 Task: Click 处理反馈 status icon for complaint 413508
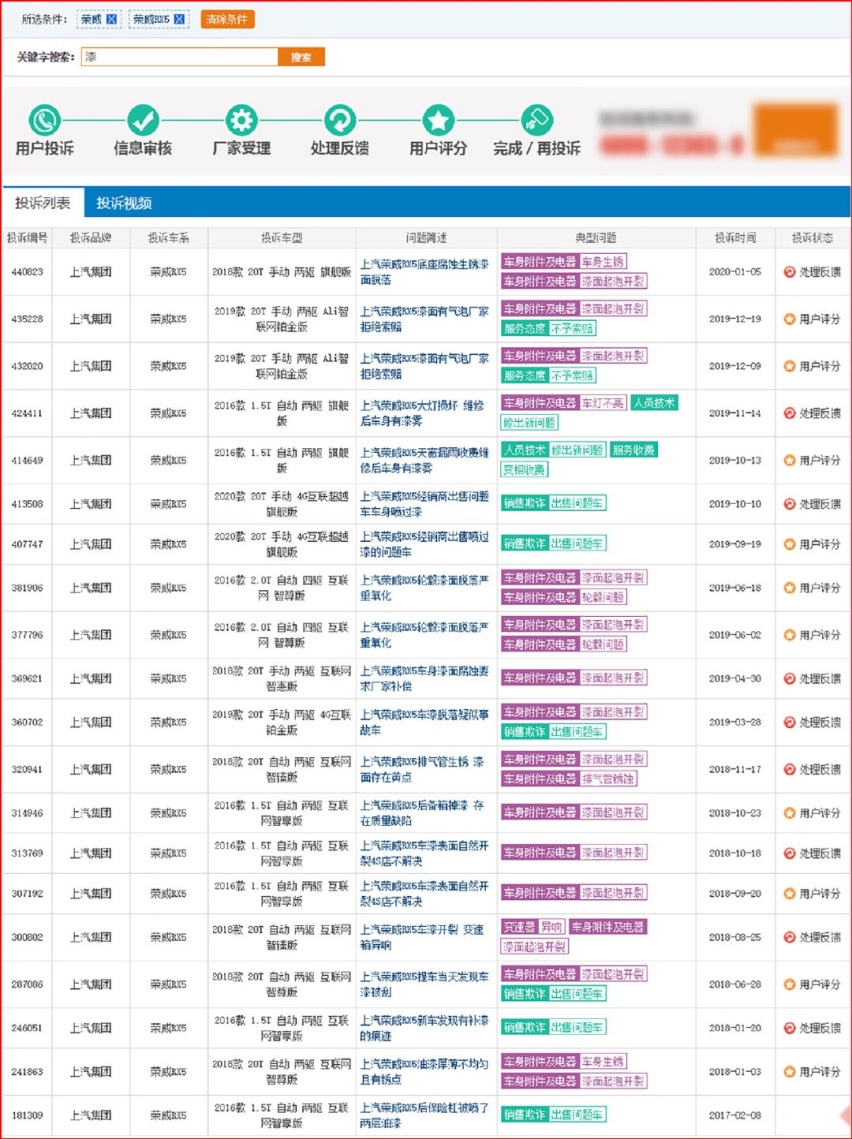click(x=790, y=503)
